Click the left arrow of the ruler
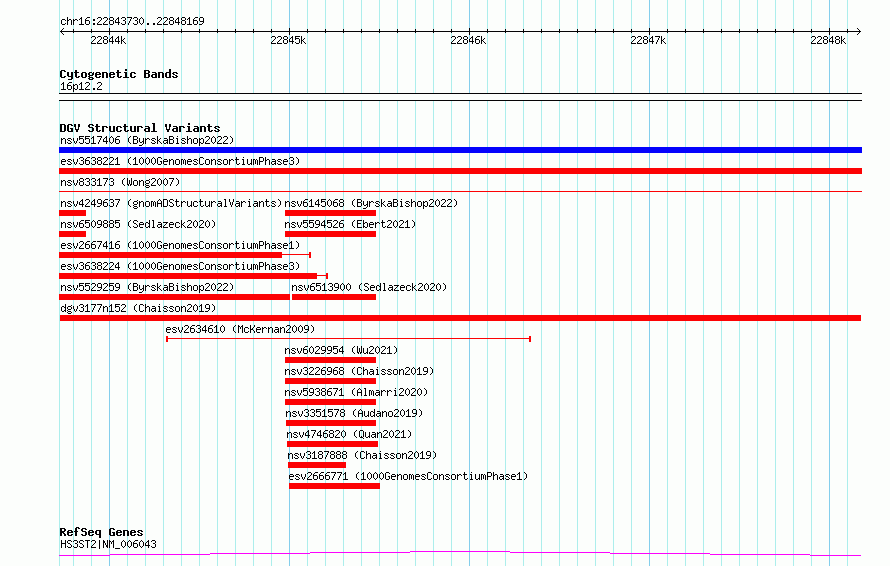This screenshot has height=566, width=890. pos(62,31)
